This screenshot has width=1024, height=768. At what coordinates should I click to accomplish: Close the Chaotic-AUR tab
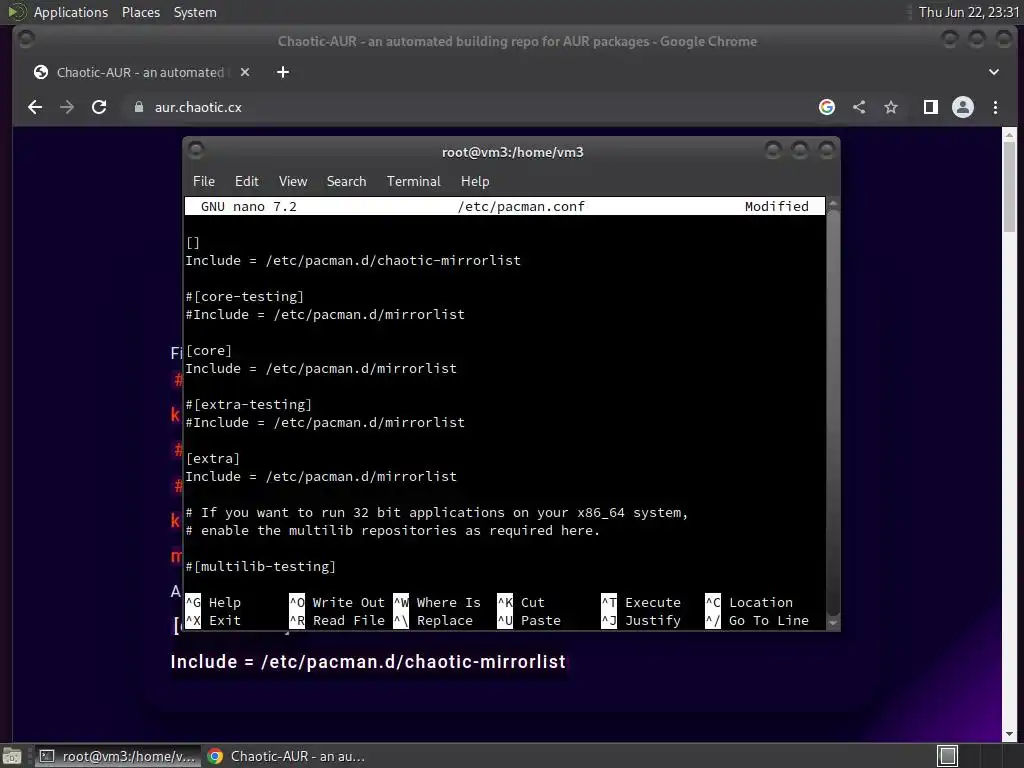(x=245, y=72)
